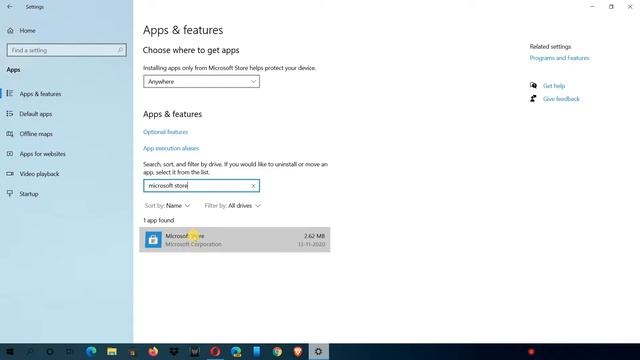Open Task View on the taskbar
This screenshot has width=640, height=360.
pyautogui.click(x=70, y=351)
